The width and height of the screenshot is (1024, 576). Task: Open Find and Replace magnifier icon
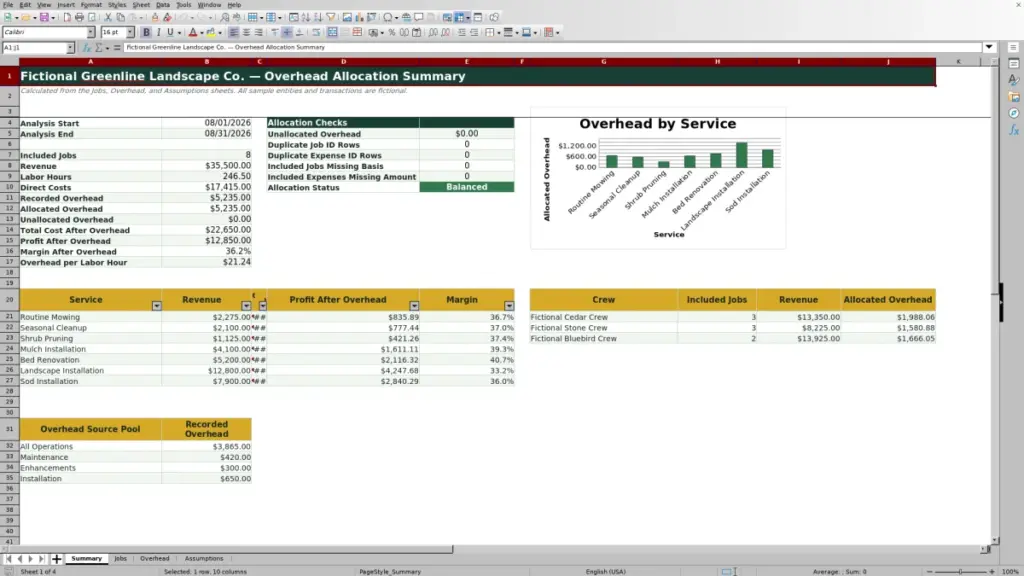point(225,17)
